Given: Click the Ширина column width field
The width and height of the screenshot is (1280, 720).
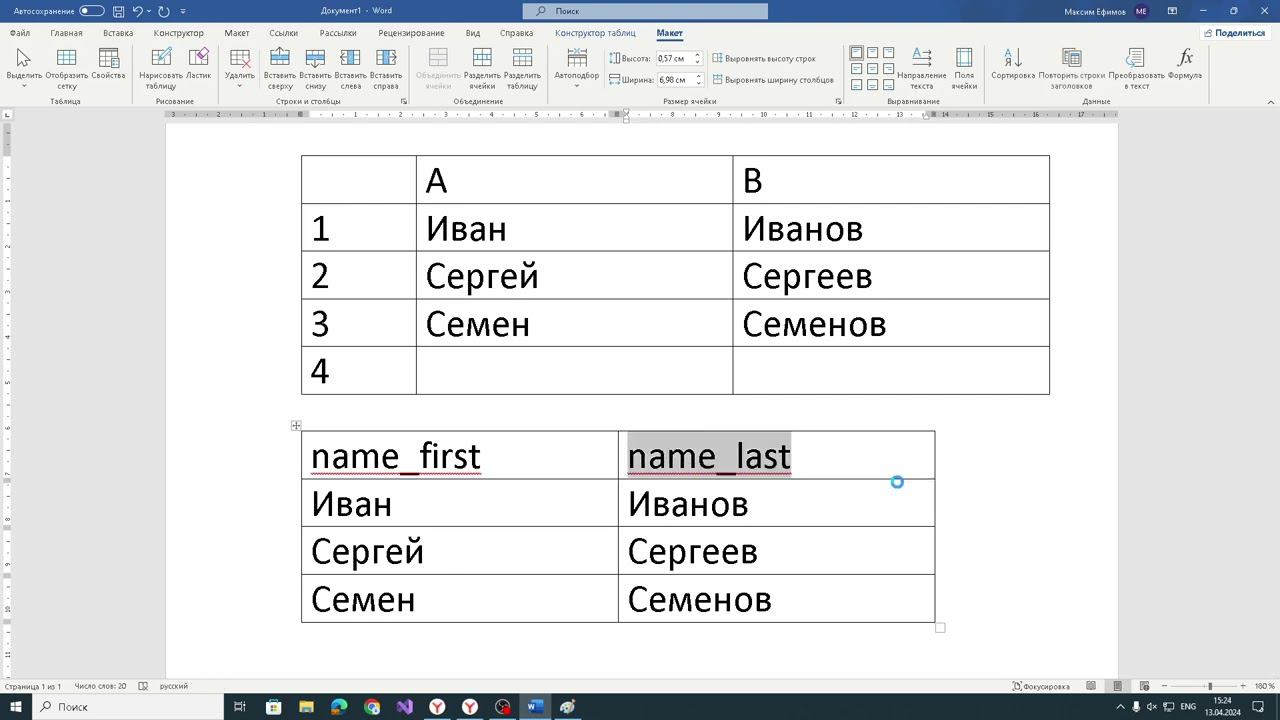Looking at the screenshot, I should click(x=672, y=80).
